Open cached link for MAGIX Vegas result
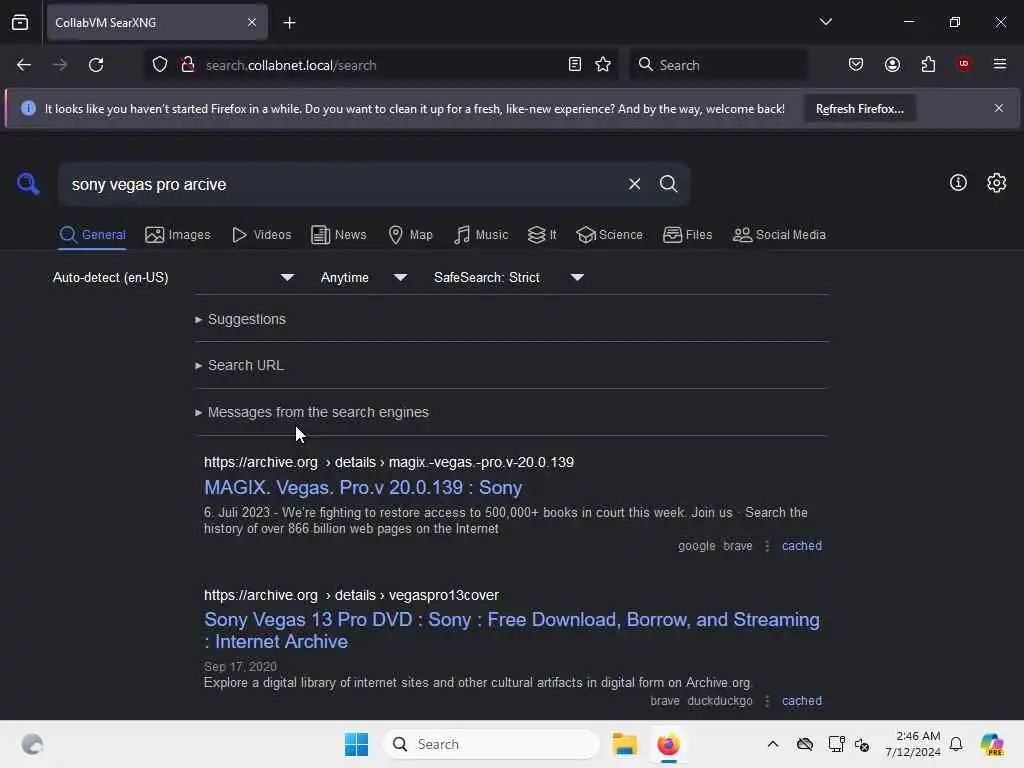This screenshot has width=1024, height=768. (x=802, y=546)
